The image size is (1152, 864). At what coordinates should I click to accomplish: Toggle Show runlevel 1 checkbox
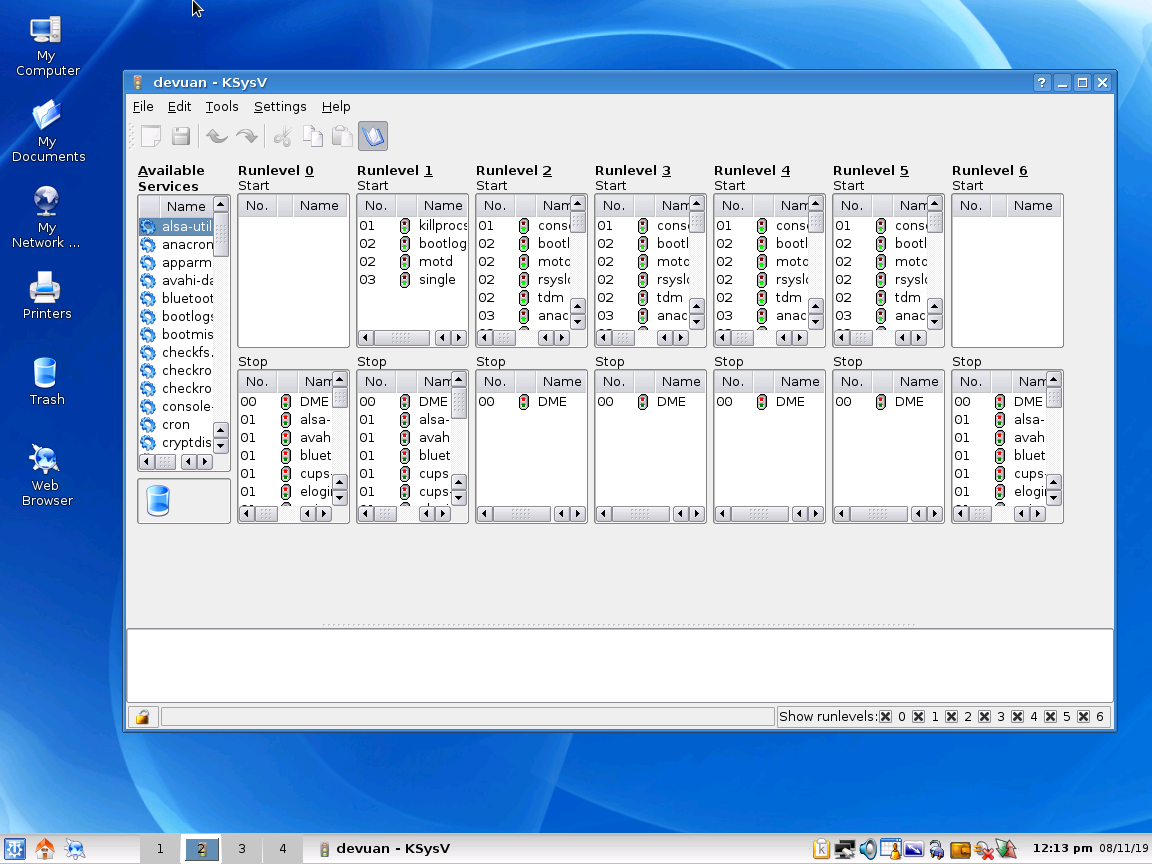pos(918,716)
